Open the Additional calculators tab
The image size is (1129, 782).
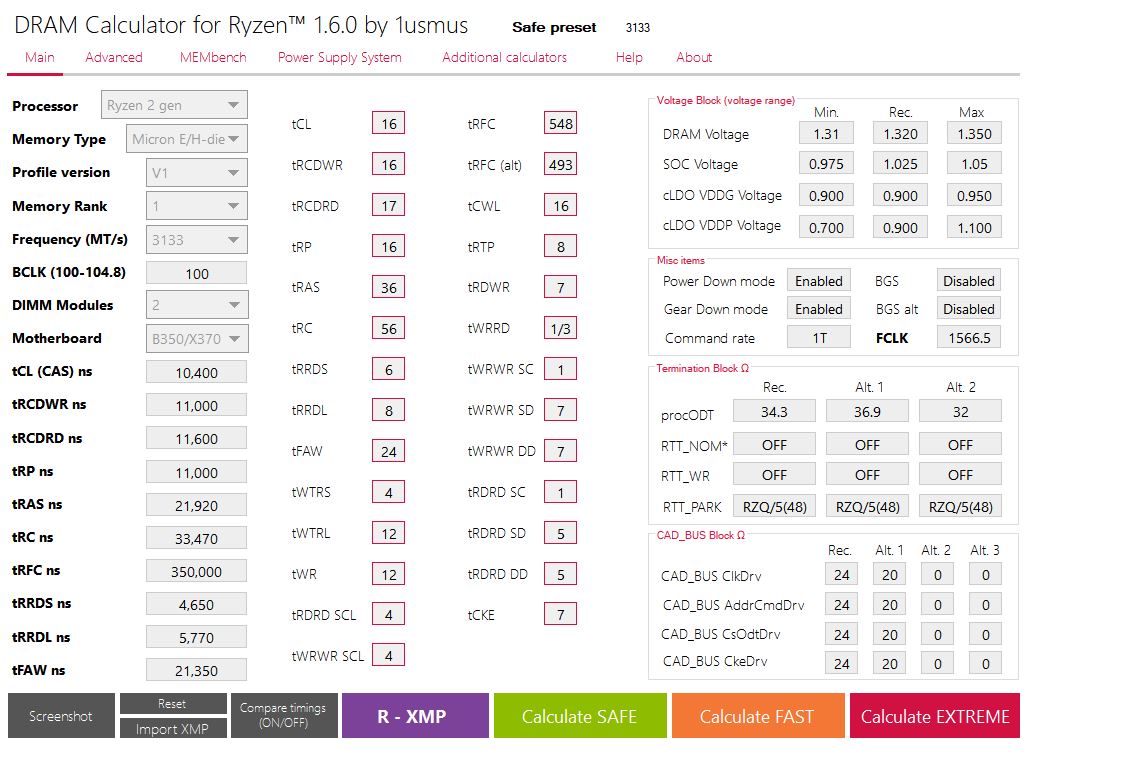(x=504, y=58)
